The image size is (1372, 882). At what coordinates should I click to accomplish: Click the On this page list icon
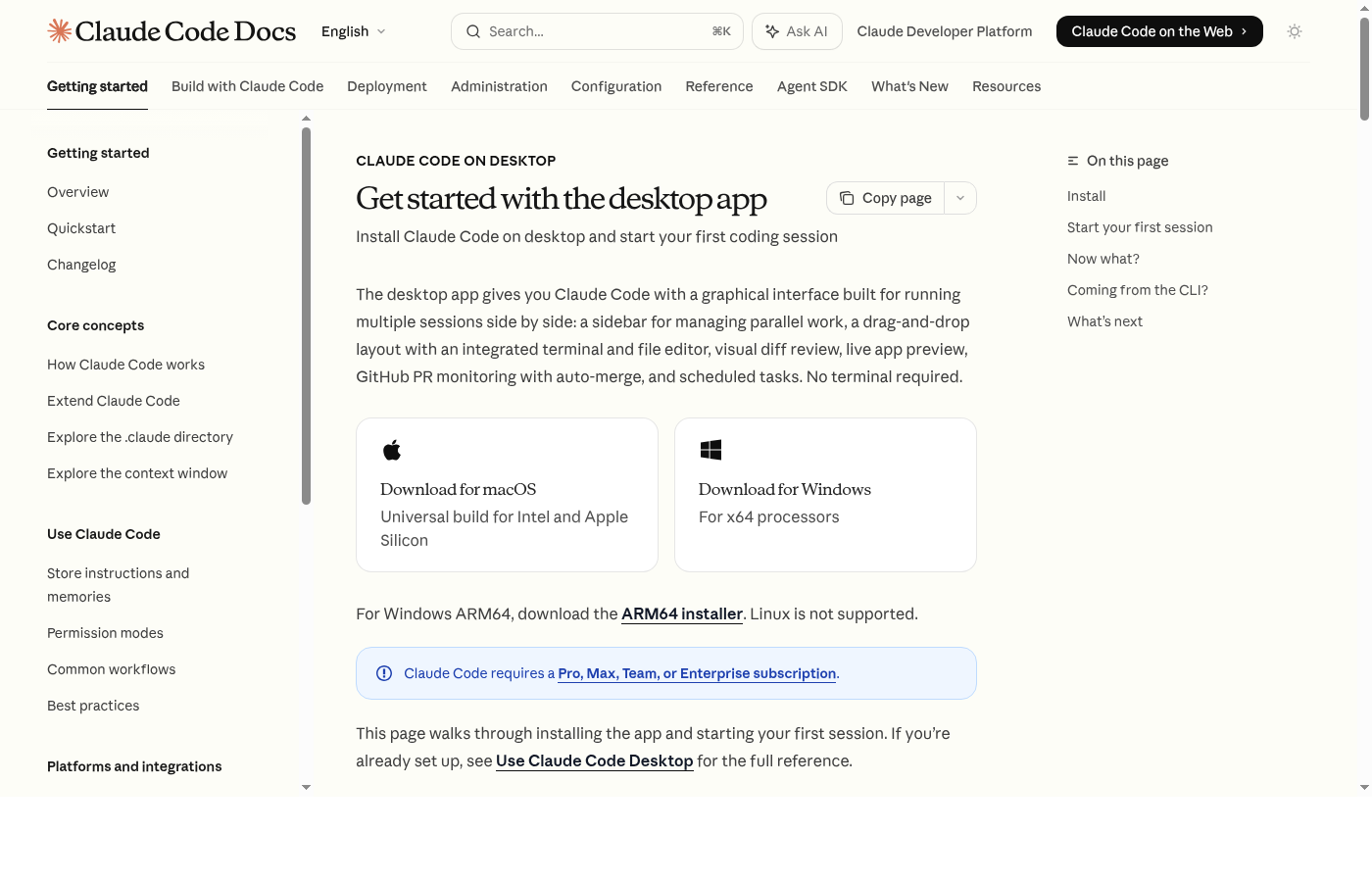[1073, 161]
